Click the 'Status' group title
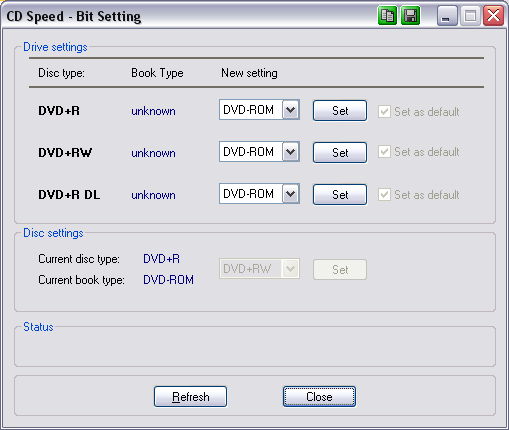The height and width of the screenshot is (430, 509). [x=38, y=327]
